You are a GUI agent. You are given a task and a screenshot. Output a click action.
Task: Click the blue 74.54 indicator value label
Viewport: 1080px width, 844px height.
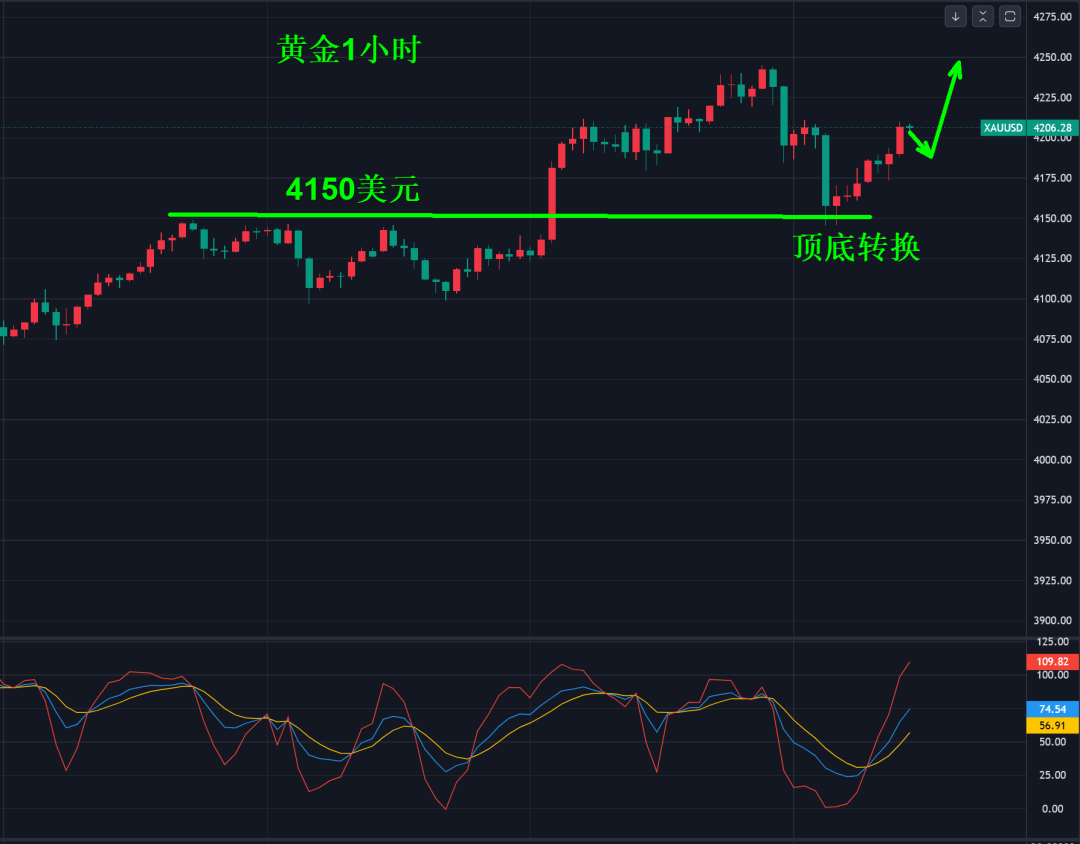(1052, 710)
